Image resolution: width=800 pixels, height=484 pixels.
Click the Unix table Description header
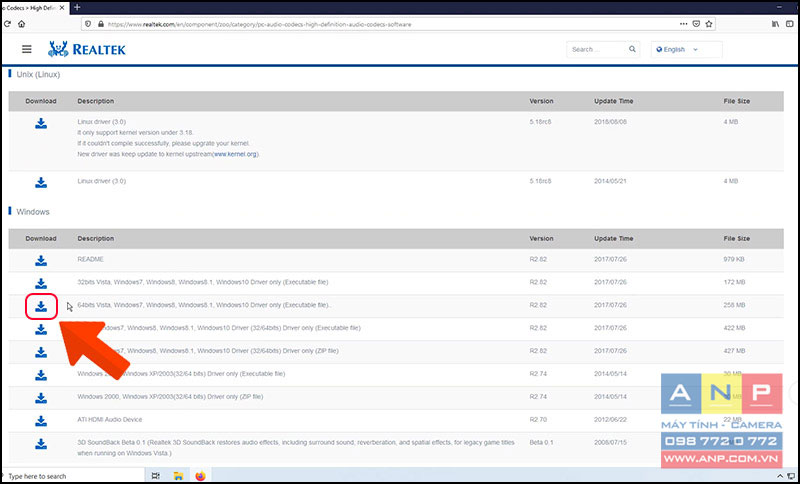(96, 101)
